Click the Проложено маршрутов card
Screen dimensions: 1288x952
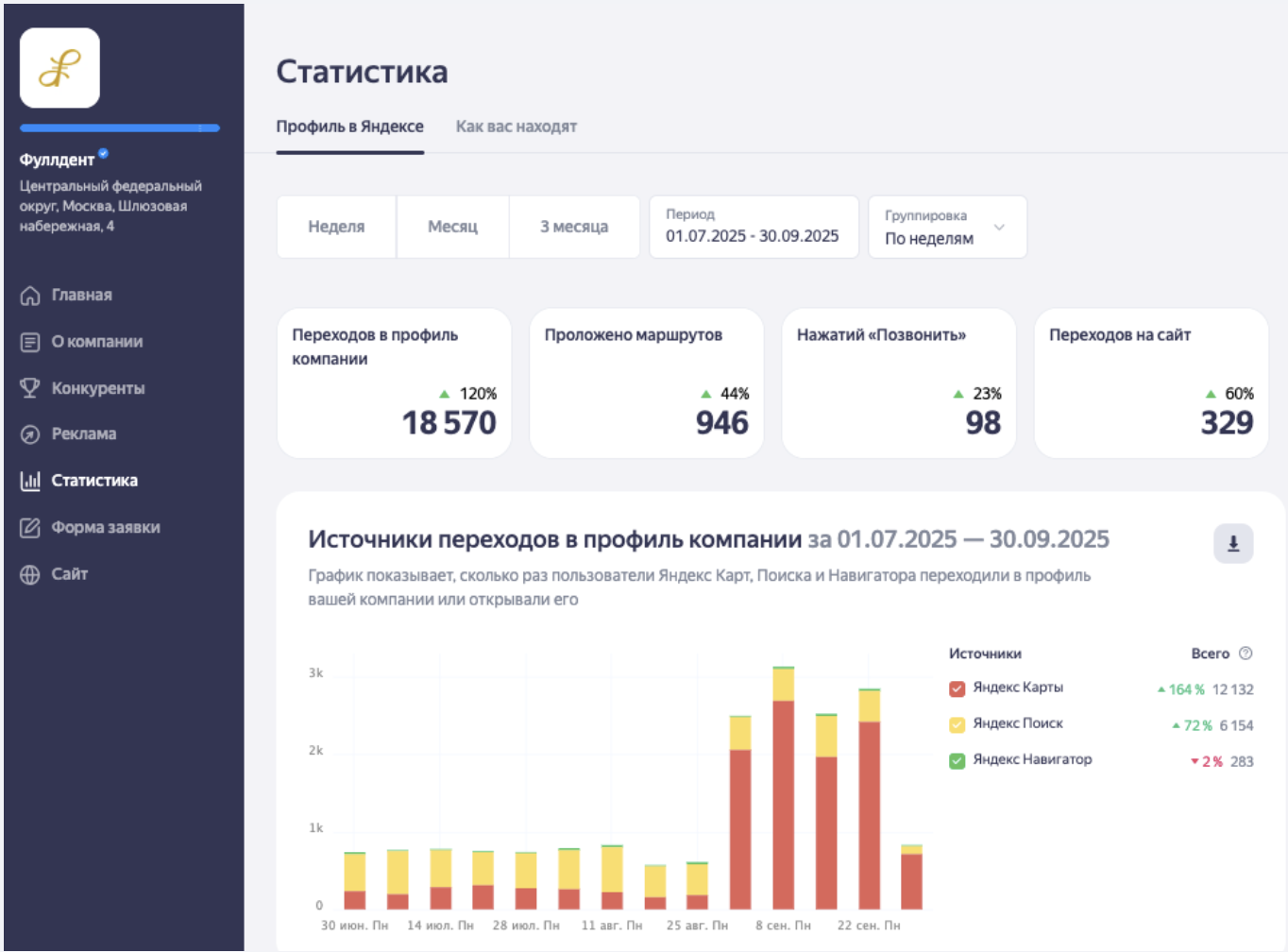click(x=647, y=383)
